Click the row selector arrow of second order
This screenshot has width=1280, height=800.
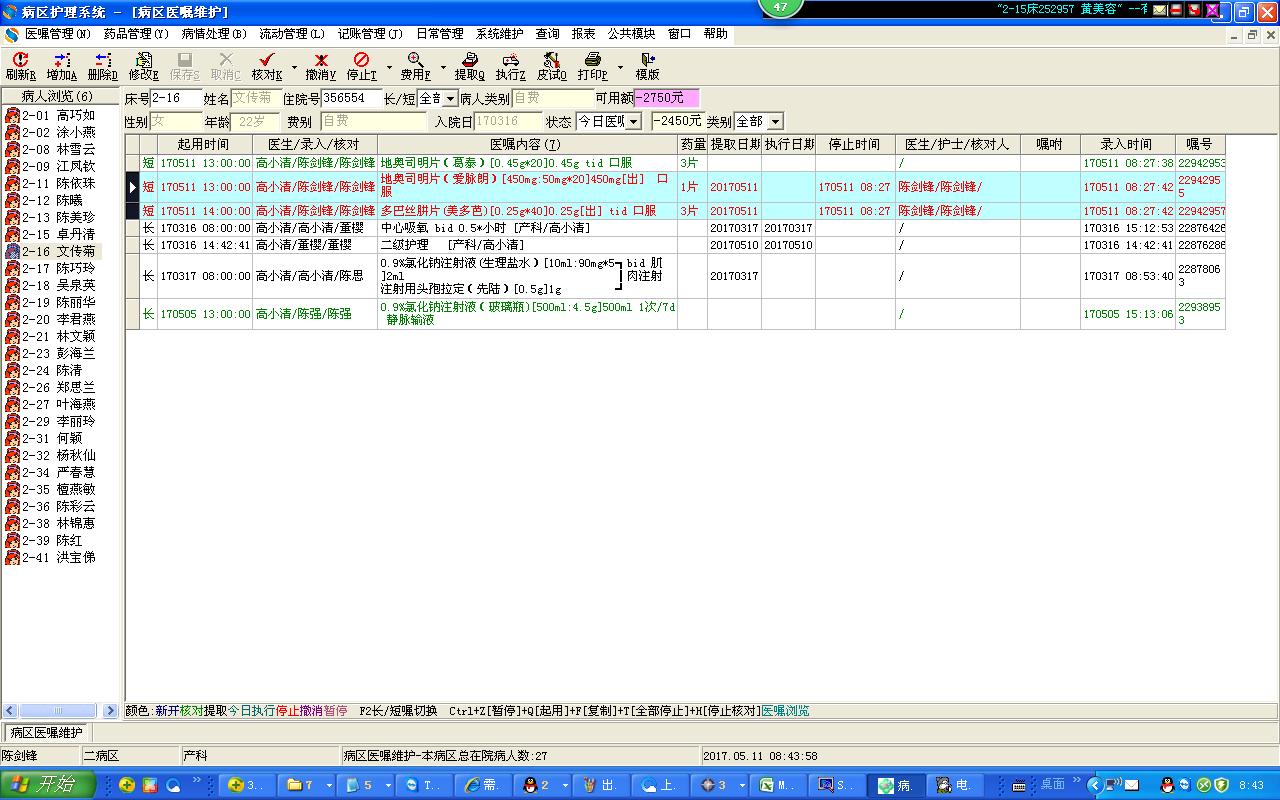(x=133, y=187)
